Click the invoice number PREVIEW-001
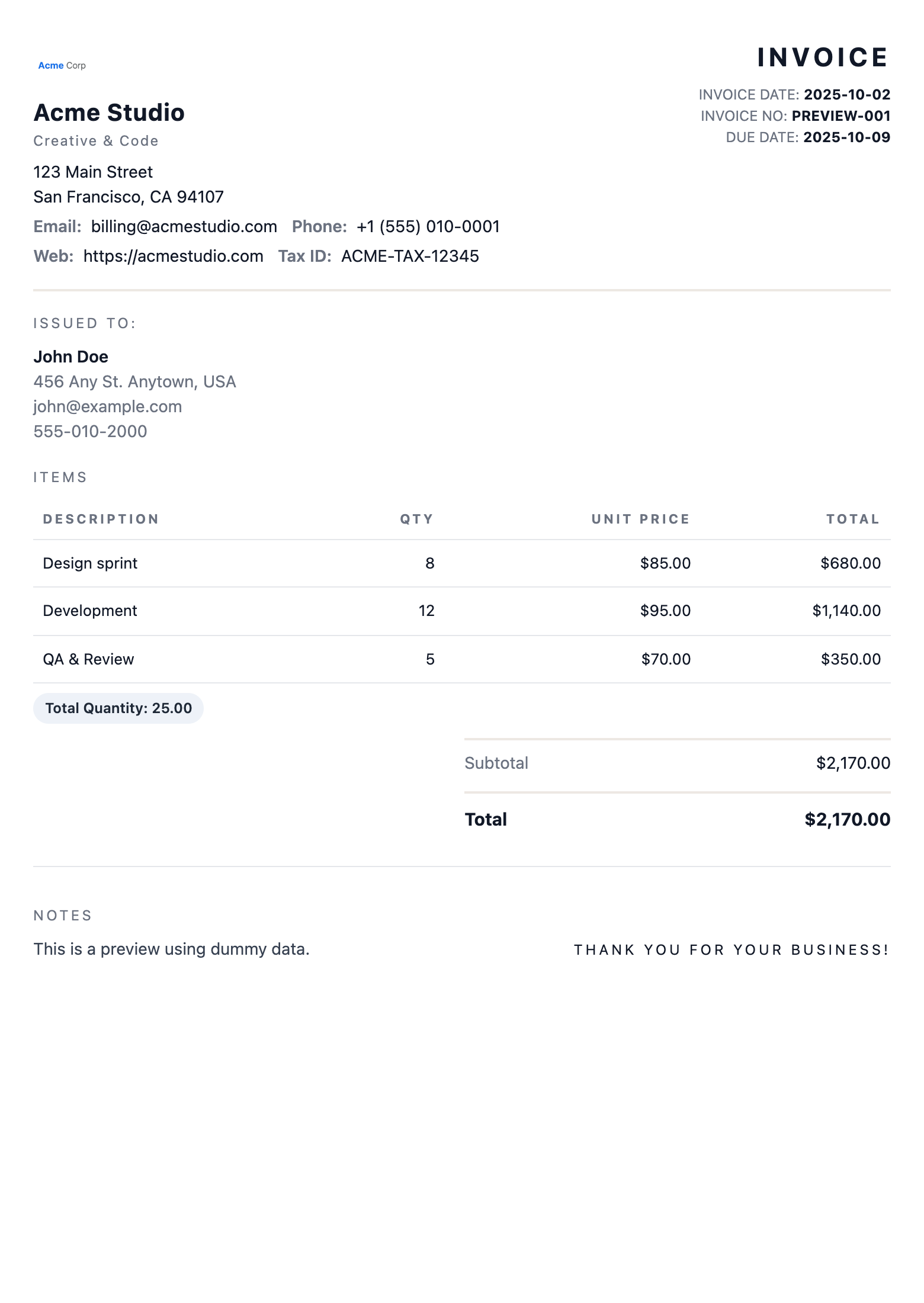 (x=840, y=116)
